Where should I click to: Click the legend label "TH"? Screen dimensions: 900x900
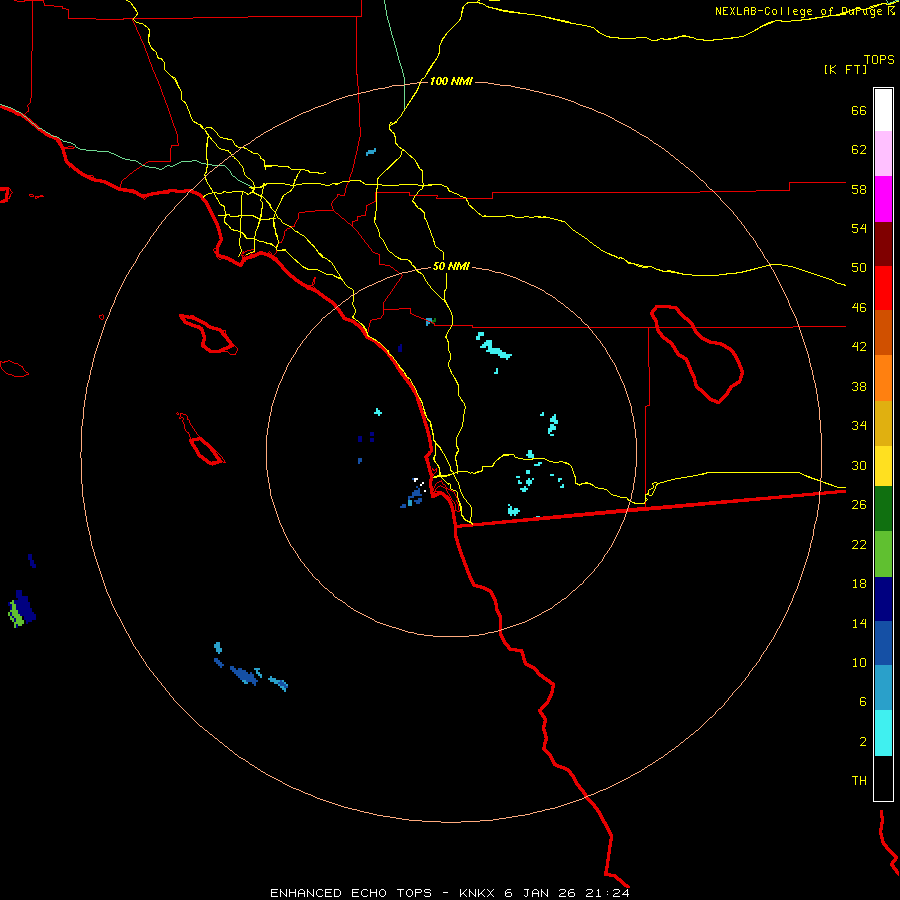(x=859, y=781)
